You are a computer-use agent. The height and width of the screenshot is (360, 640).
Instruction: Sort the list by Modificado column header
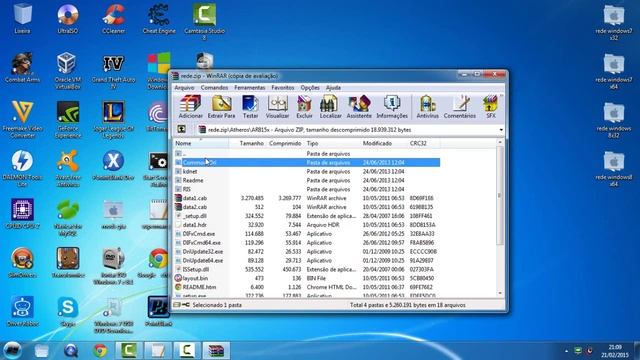pyautogui.click(x=384, y=143)
